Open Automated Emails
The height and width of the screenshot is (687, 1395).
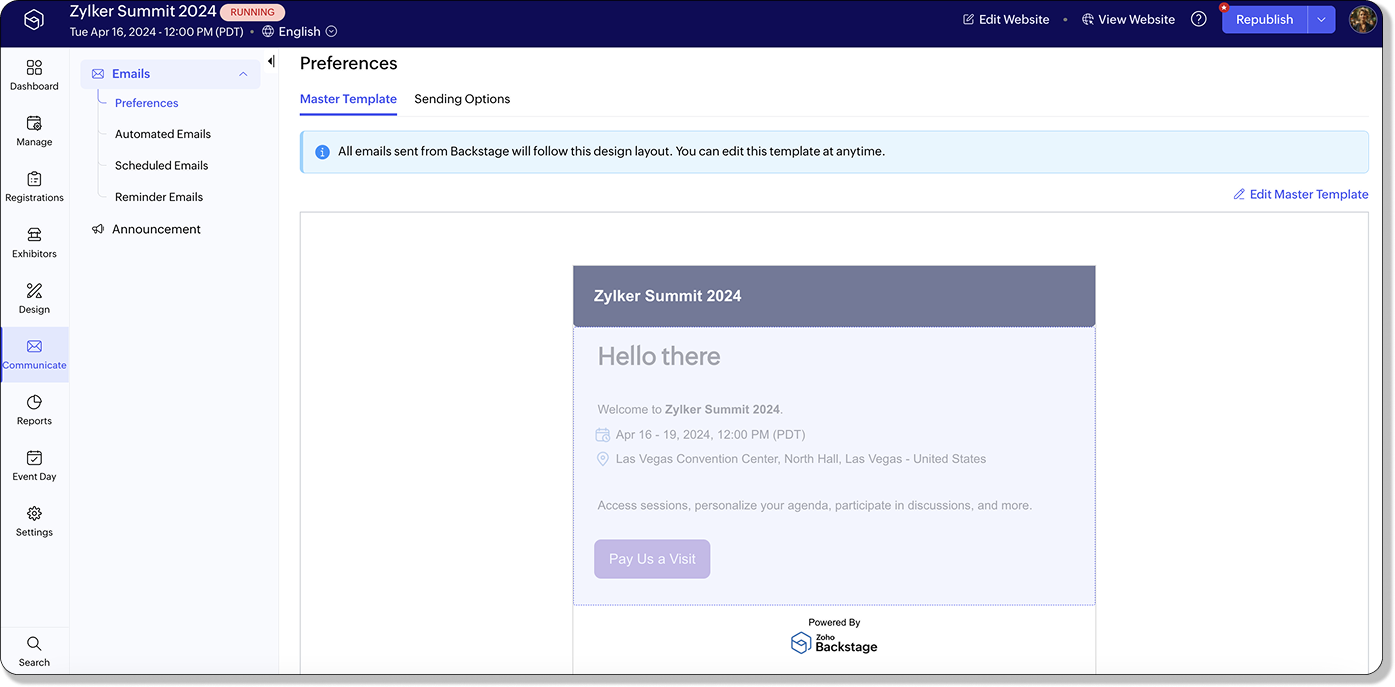[x=163, y=134]
